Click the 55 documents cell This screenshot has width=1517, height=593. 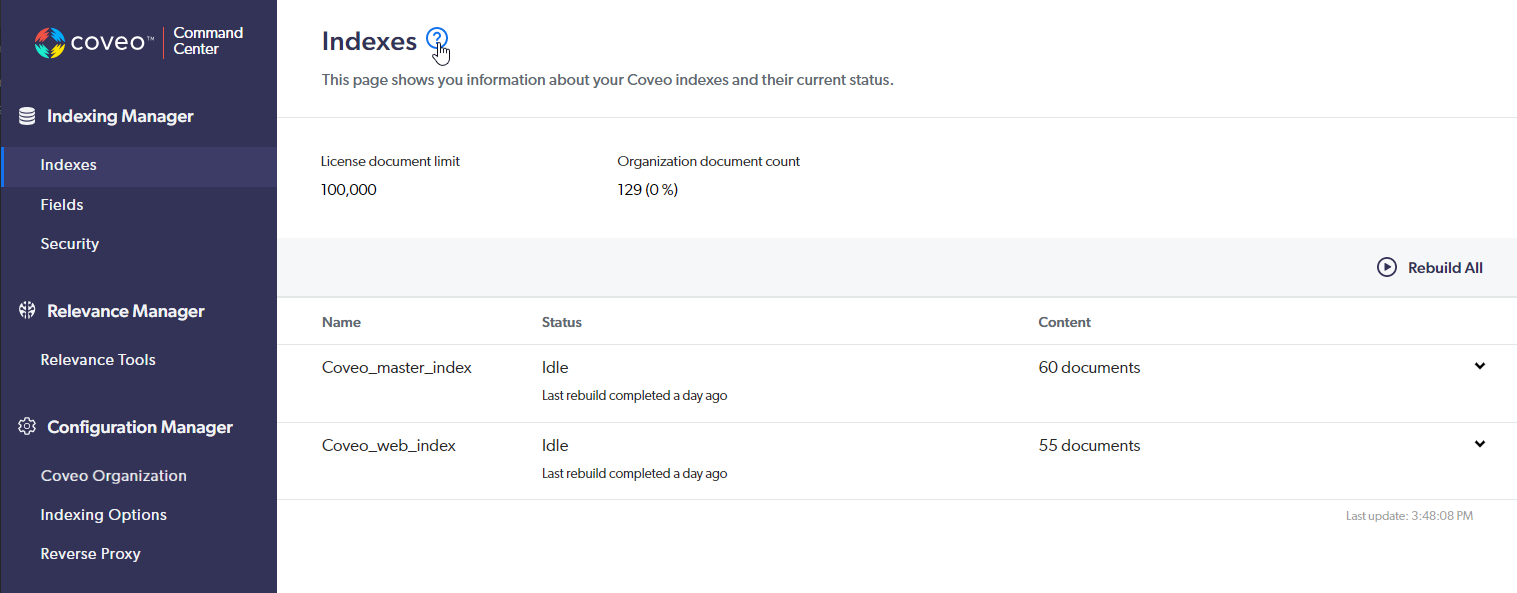click(1090, 446)
